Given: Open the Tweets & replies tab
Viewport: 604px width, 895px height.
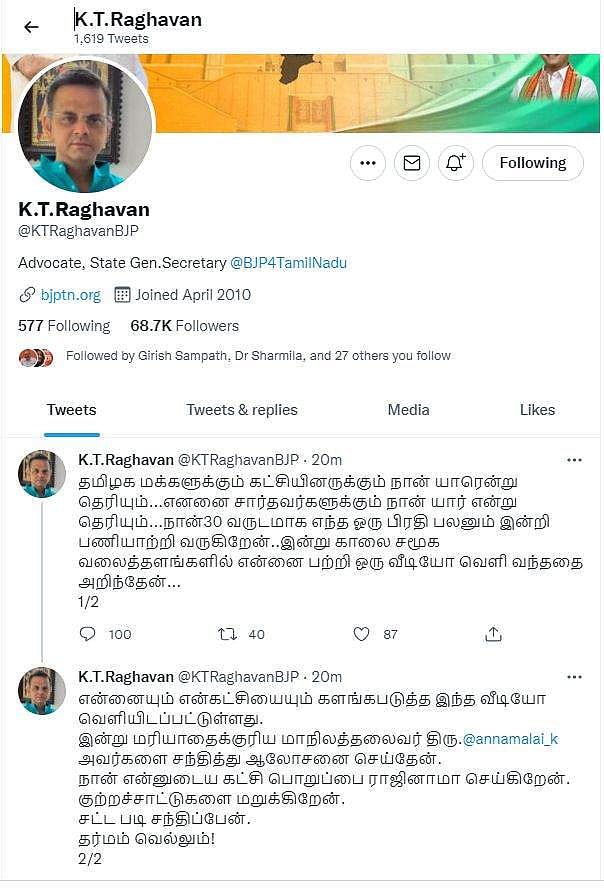Looking at the screenshot, I should coord(241,410).
